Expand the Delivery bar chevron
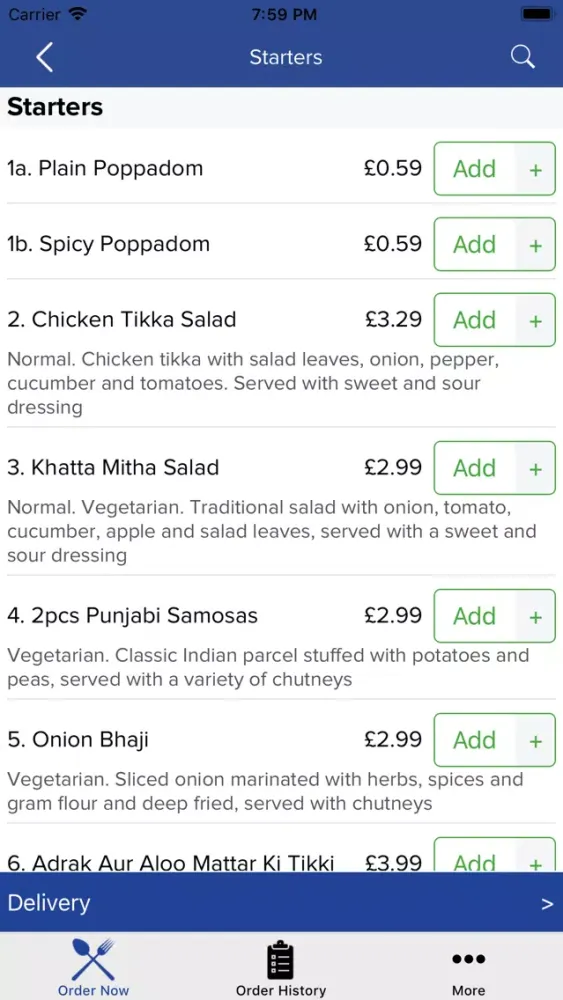This screenshot has height=1000, width=563. (x=547, y=903)
